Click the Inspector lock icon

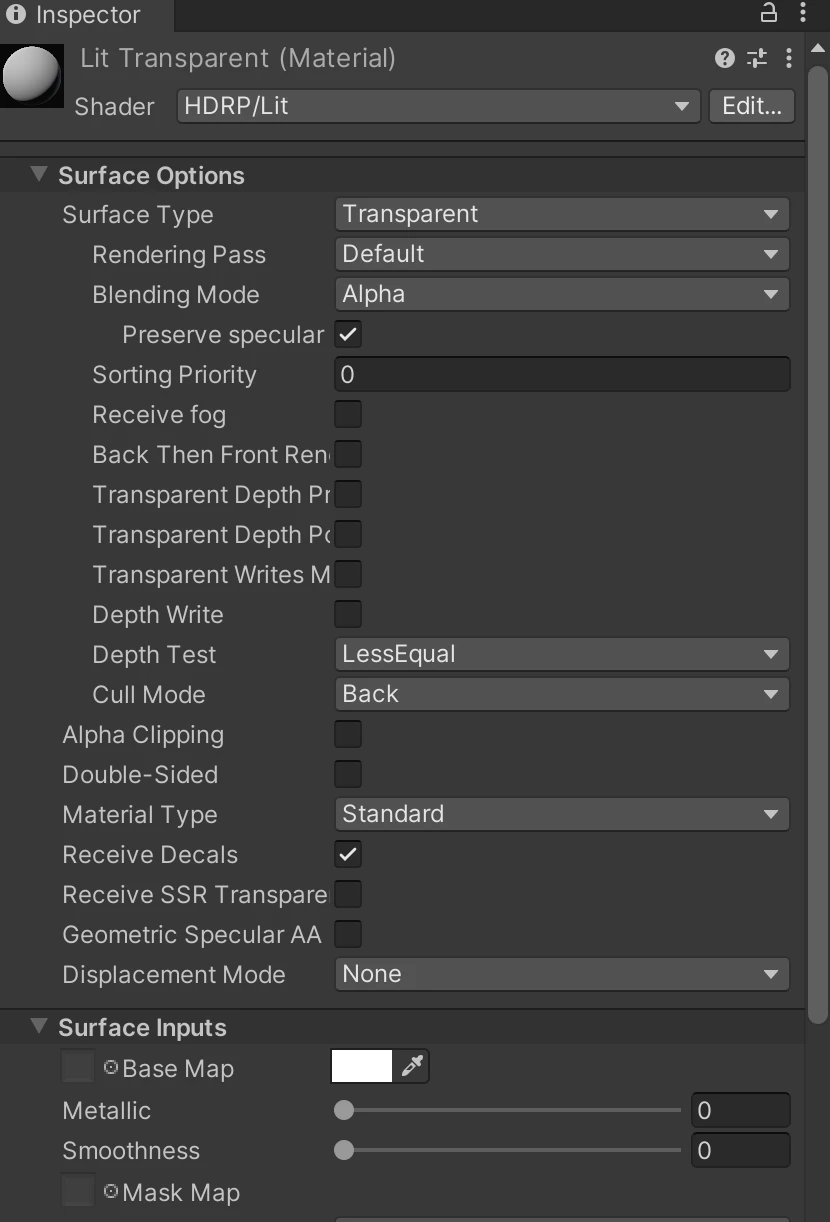pyautogui.click(x=769, y=12)
